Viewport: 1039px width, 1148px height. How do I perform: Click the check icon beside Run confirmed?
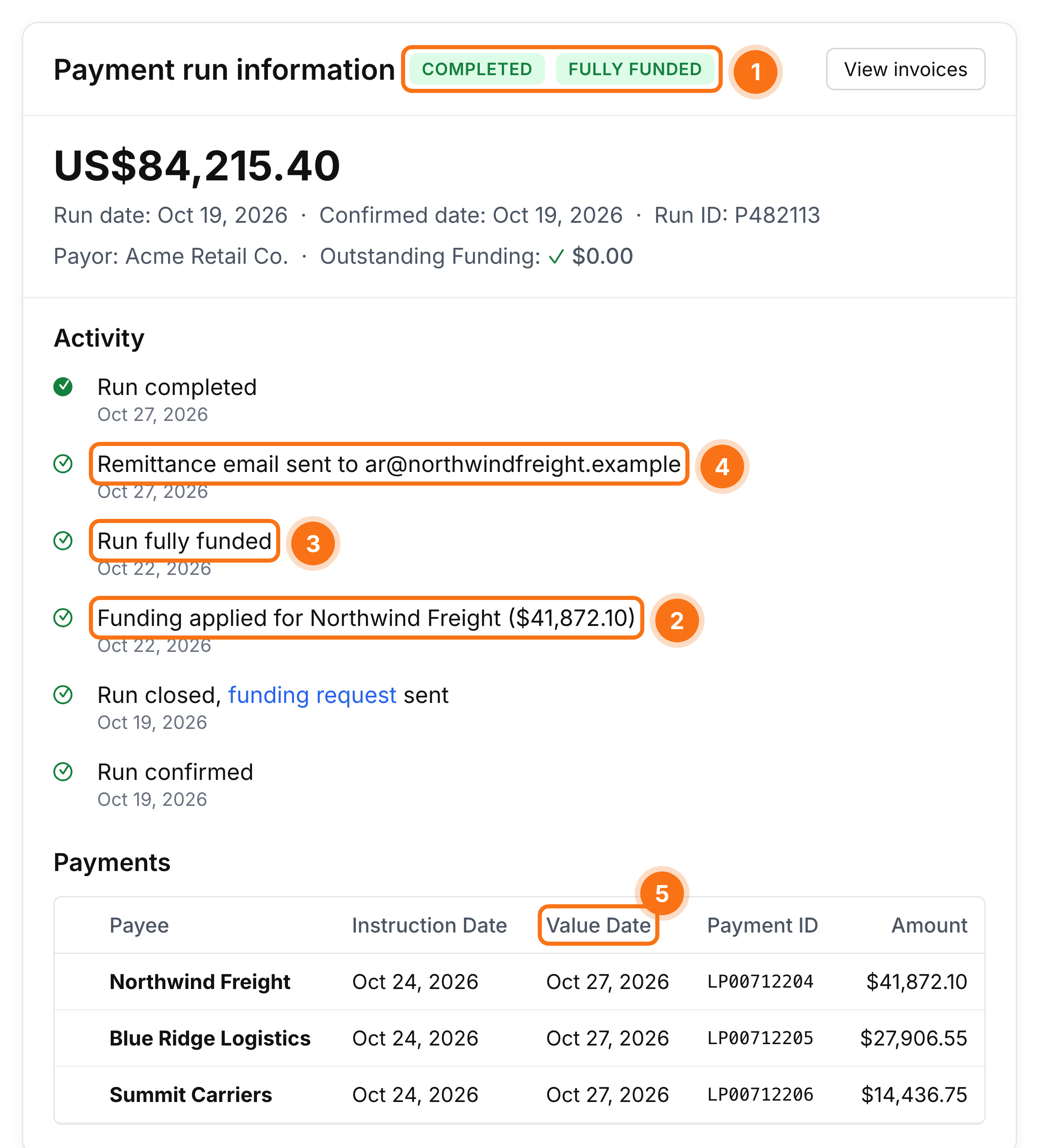(x=63, y=772)
